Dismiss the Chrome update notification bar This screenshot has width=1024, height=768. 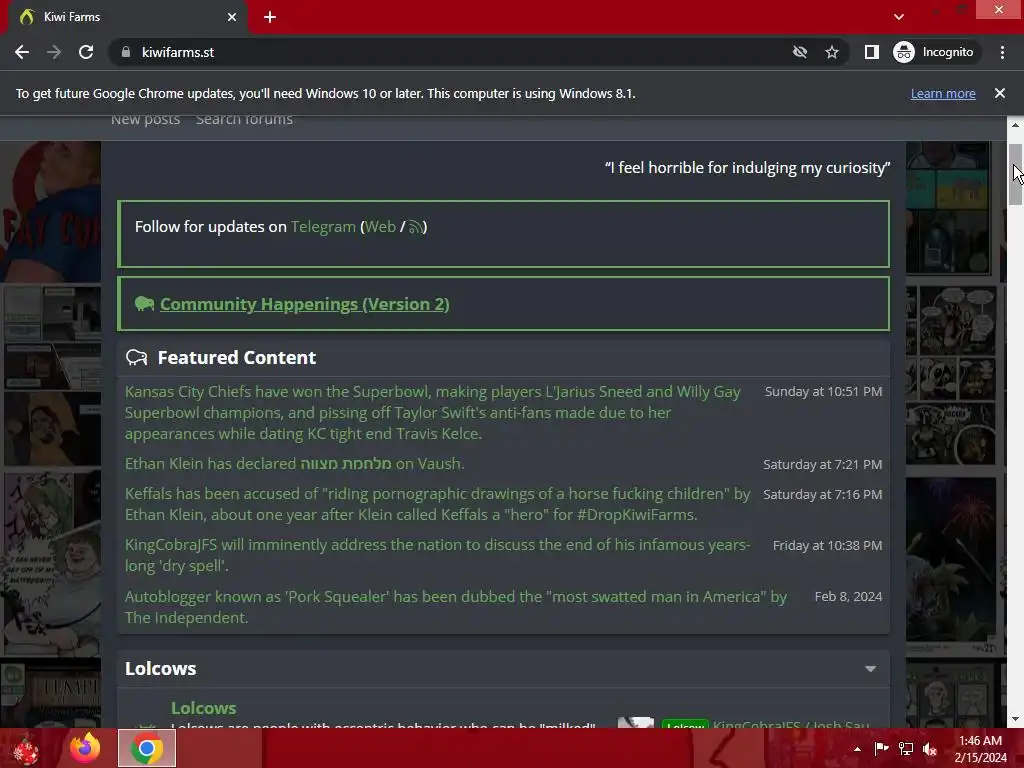click(1000, 93)
